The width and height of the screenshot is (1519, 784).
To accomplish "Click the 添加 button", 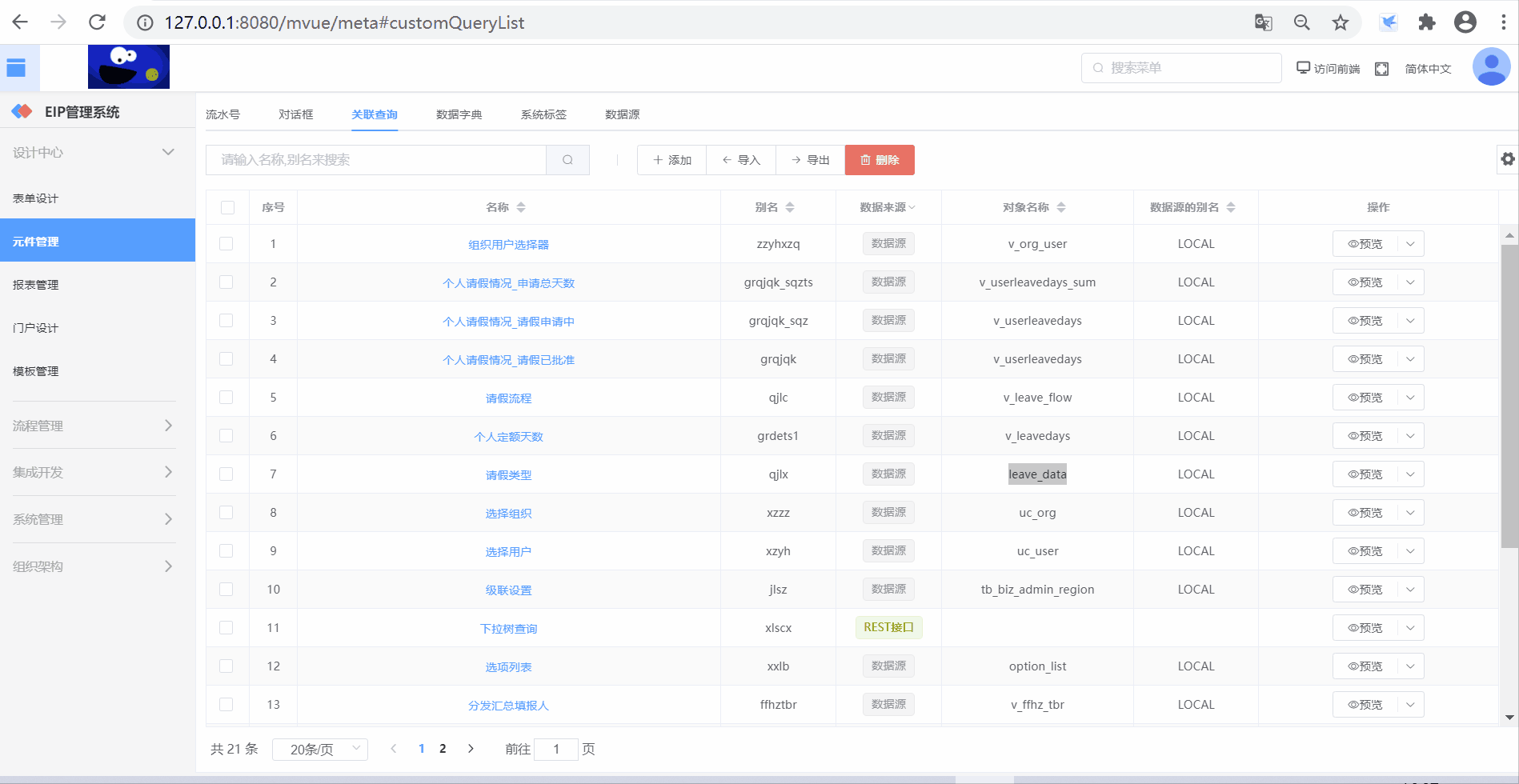I will [671, 160].
